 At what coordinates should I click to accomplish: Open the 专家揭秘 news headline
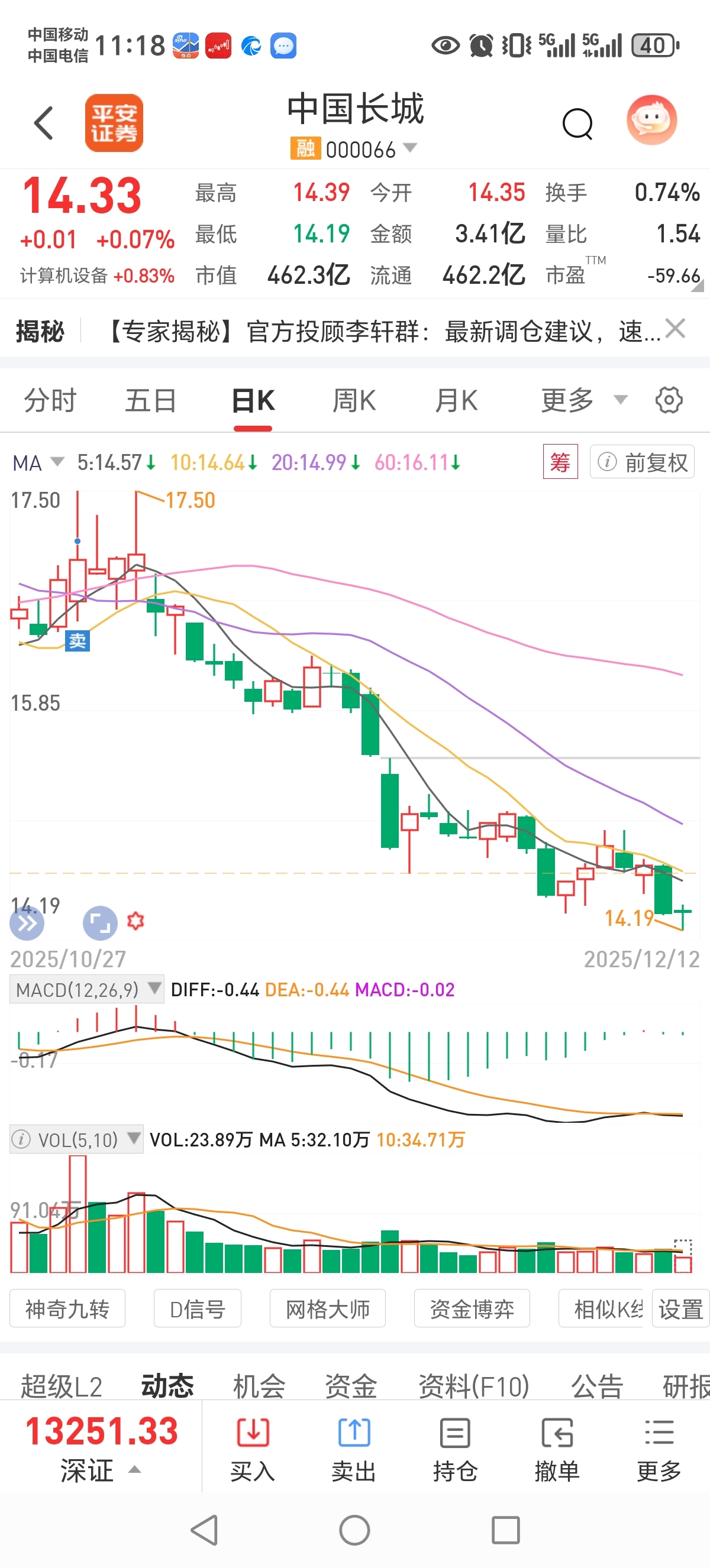[382, 332]
